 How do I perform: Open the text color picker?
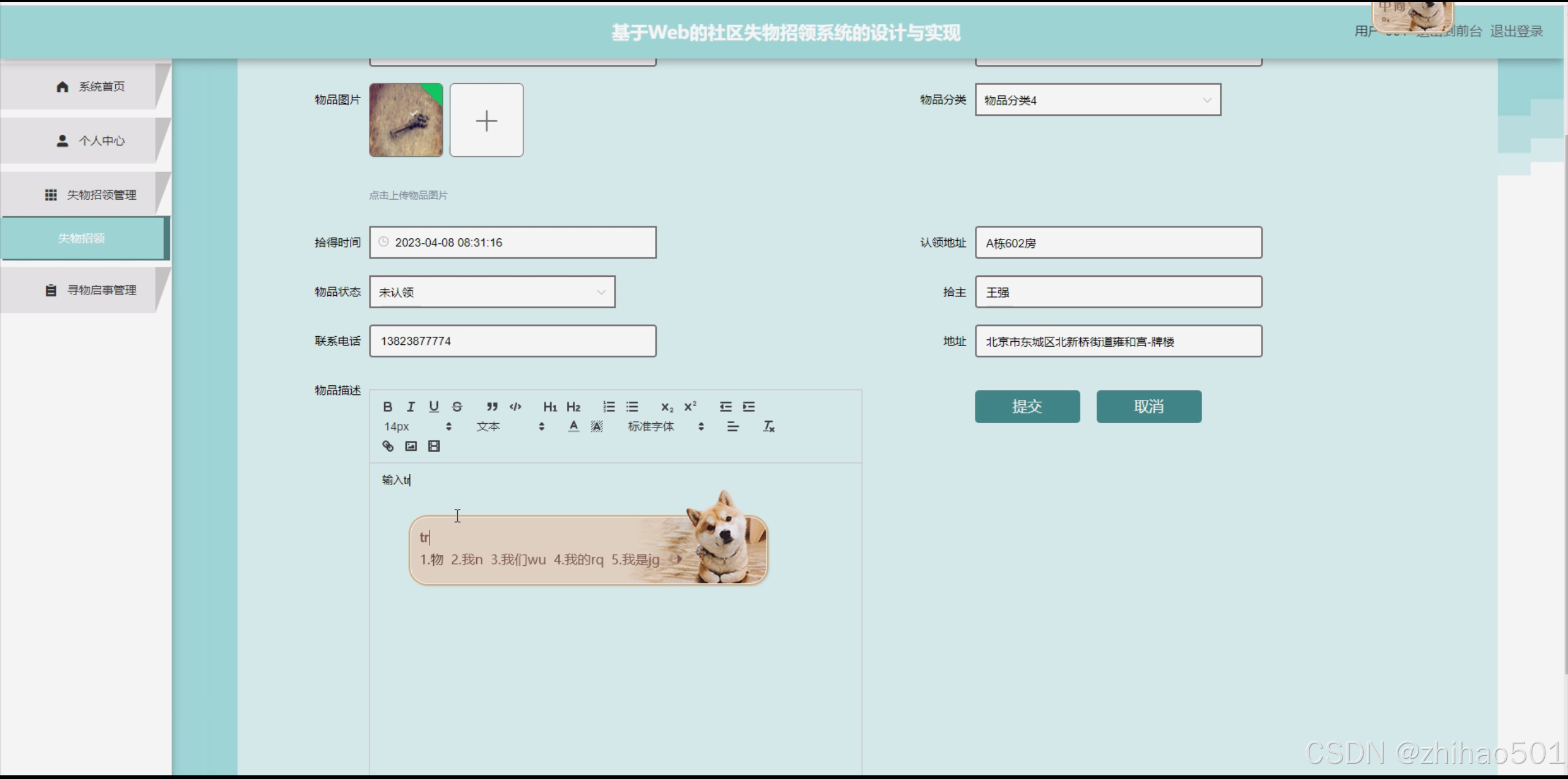pyautogui.click(x=573, y=426)
